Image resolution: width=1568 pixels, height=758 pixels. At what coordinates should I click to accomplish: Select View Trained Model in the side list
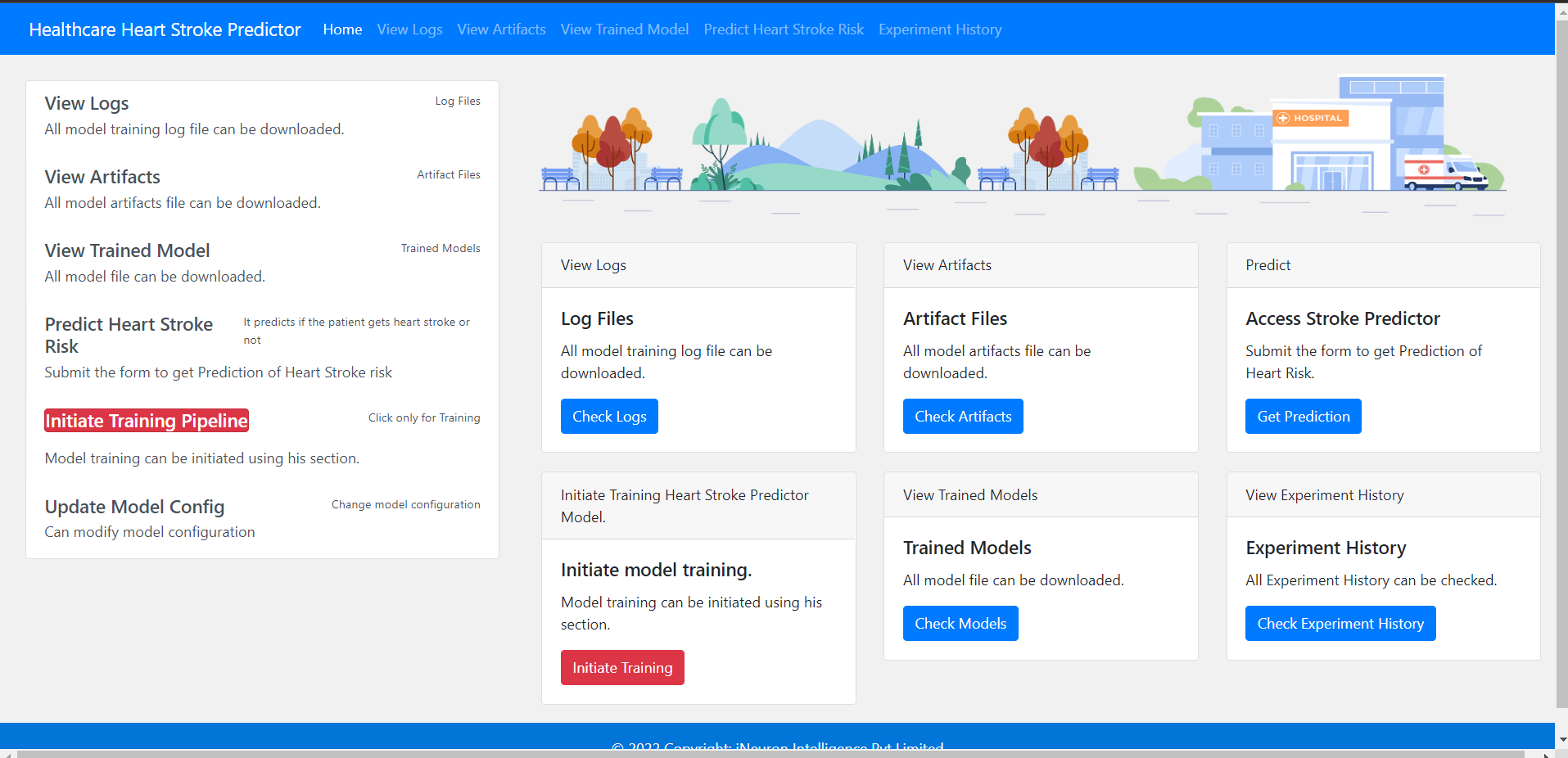[127, 250]
